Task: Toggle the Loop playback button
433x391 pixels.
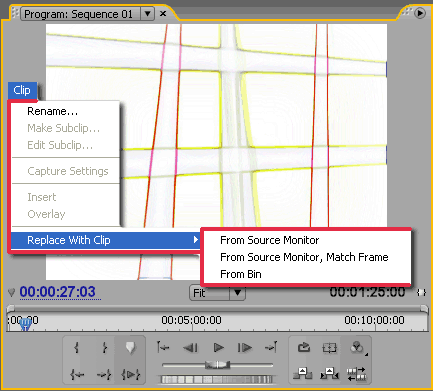Action: (303, 348)
